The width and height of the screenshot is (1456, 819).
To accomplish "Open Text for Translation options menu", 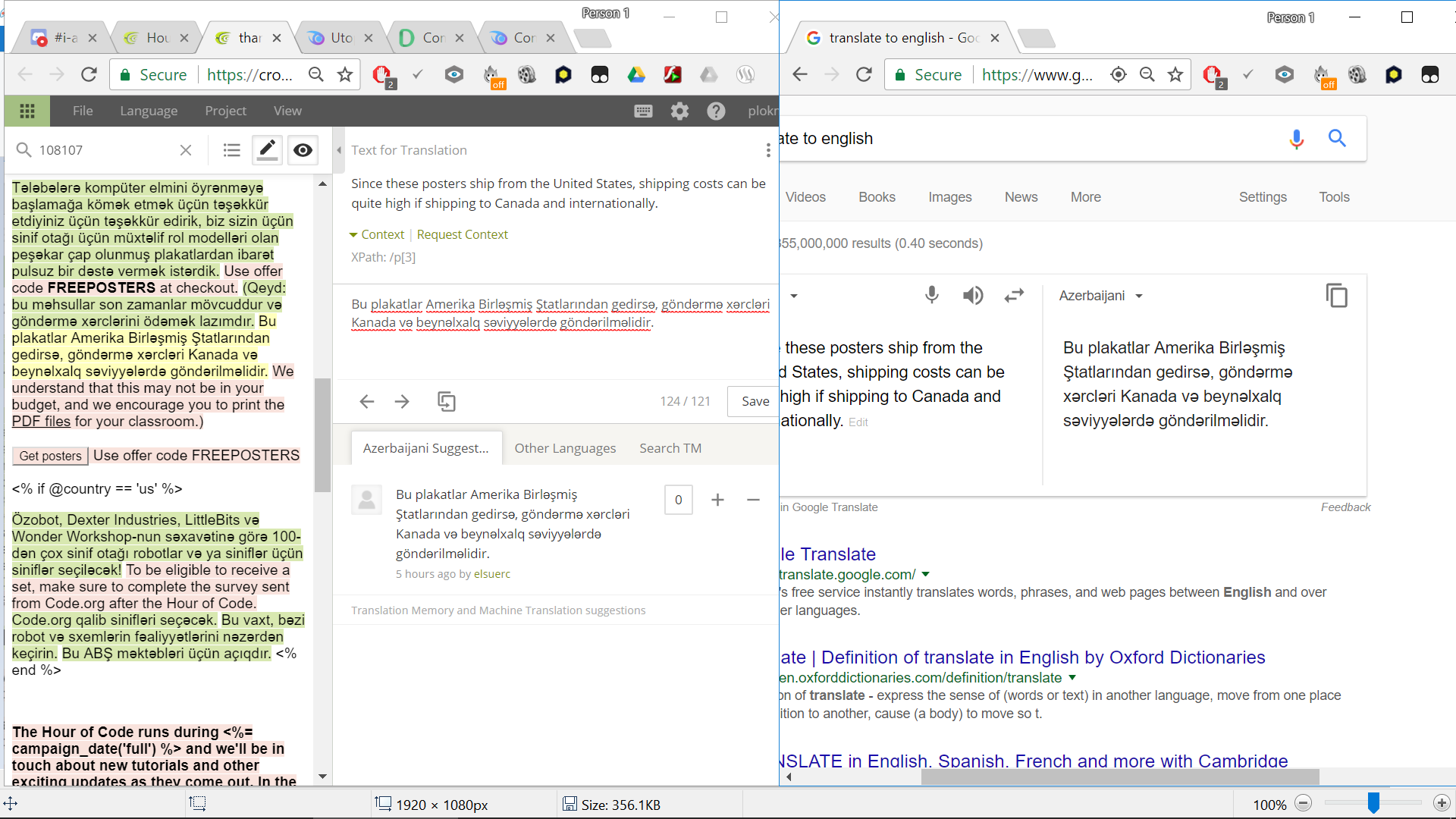I will [768, 150].
